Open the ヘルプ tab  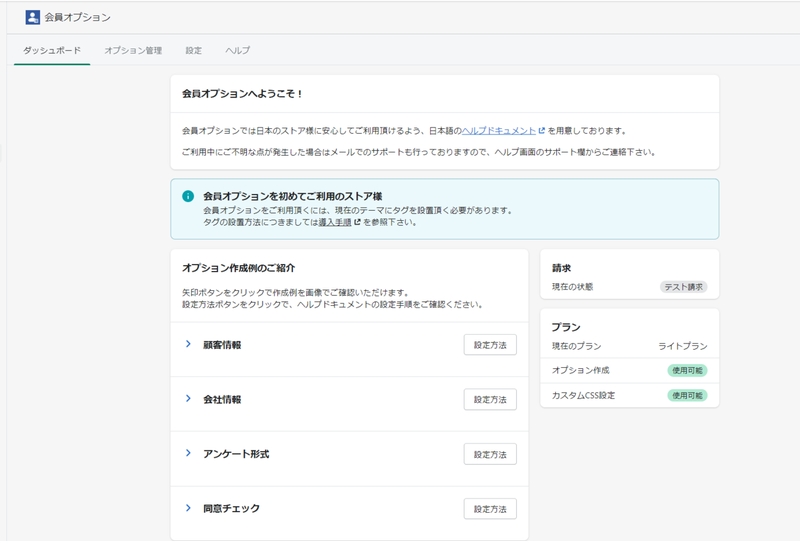point(238,51)
